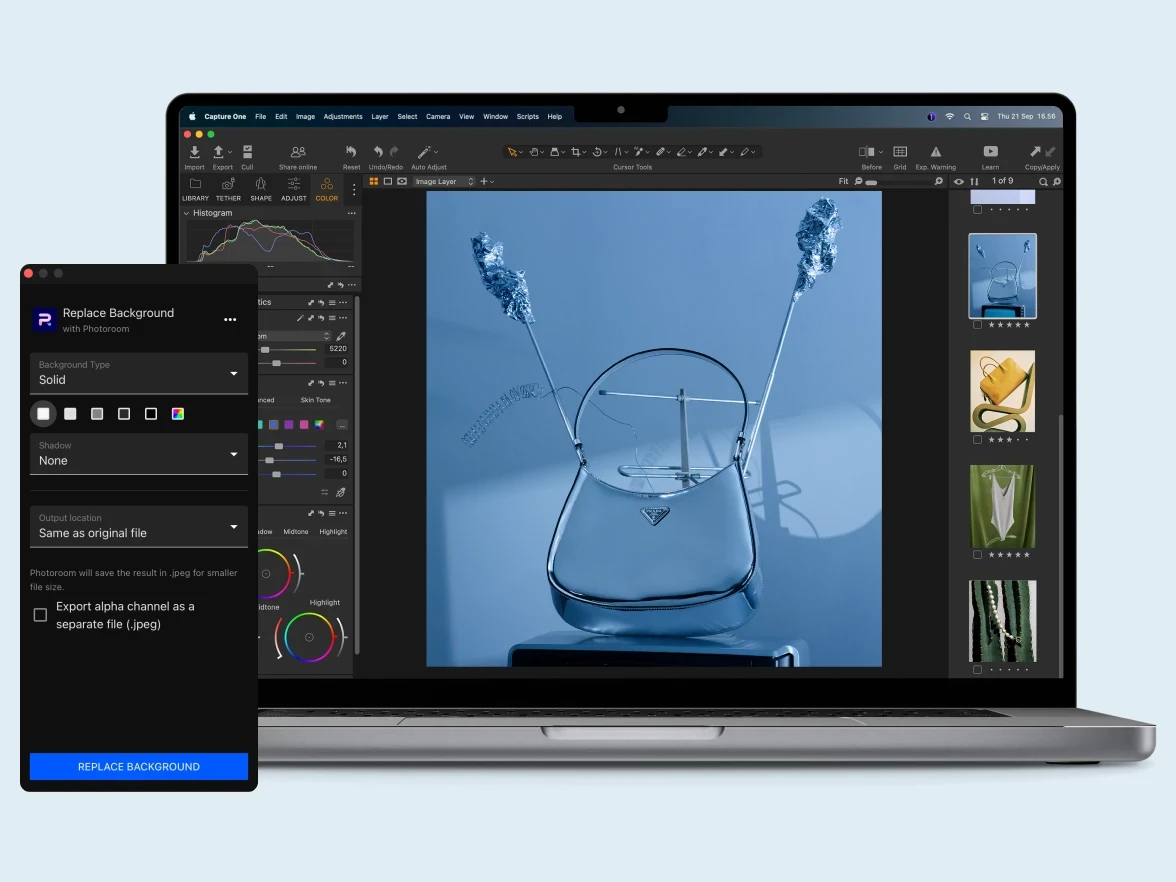Viewport: 1176px width, 882px height.
Task: Click the color picker eyedropper in White Balance
Action: (x=341, y=336)
